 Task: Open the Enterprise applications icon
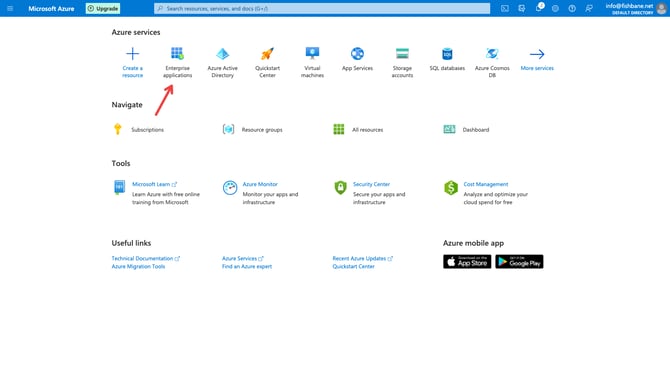(x=177, y=54)
